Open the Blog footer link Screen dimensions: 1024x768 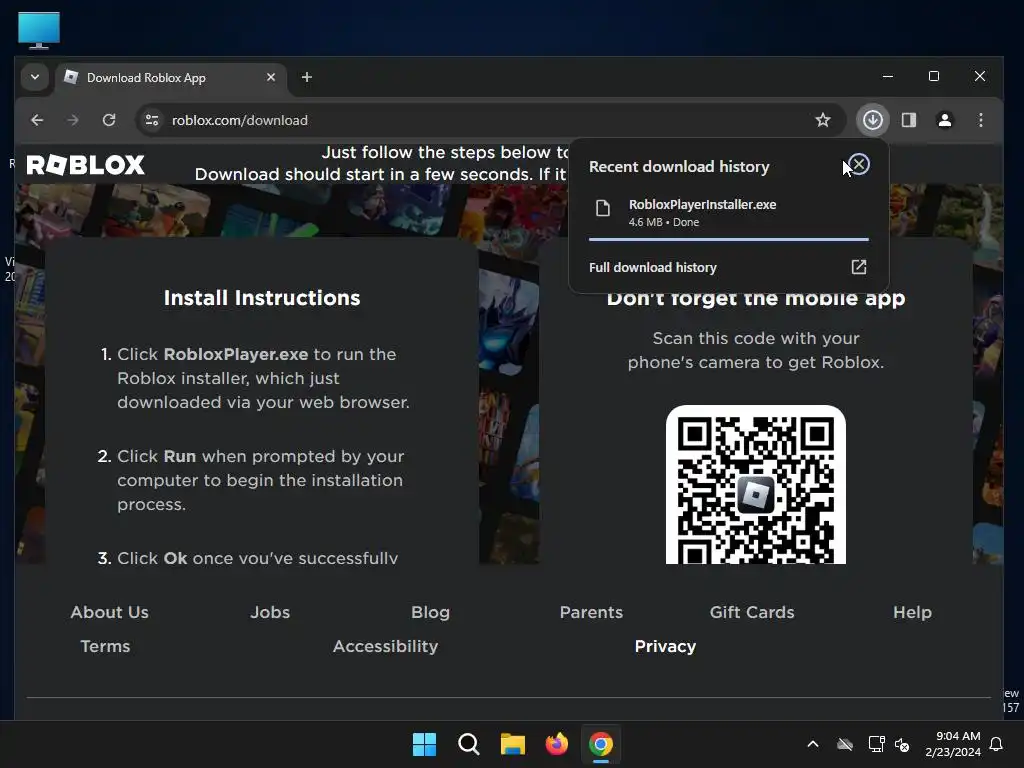click(430, 613)
